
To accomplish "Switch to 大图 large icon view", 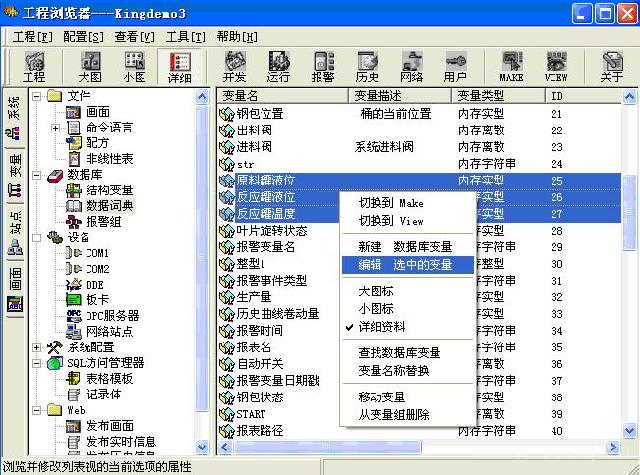I will [x=90, y=67].
